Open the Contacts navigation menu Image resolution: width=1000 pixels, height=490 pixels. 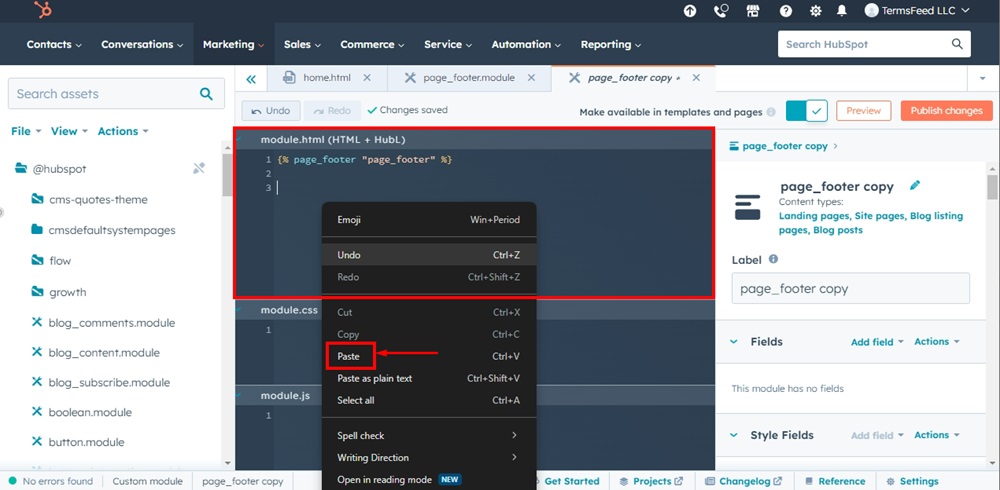pyautogui.click(x=54, y=44)
